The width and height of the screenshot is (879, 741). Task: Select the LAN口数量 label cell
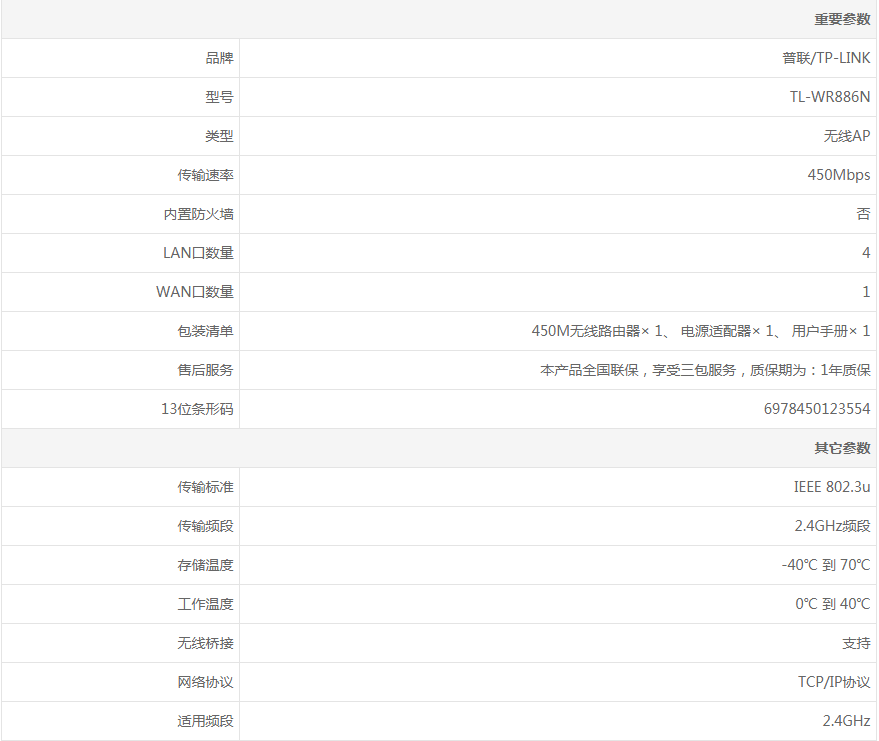tap(121, 253)
